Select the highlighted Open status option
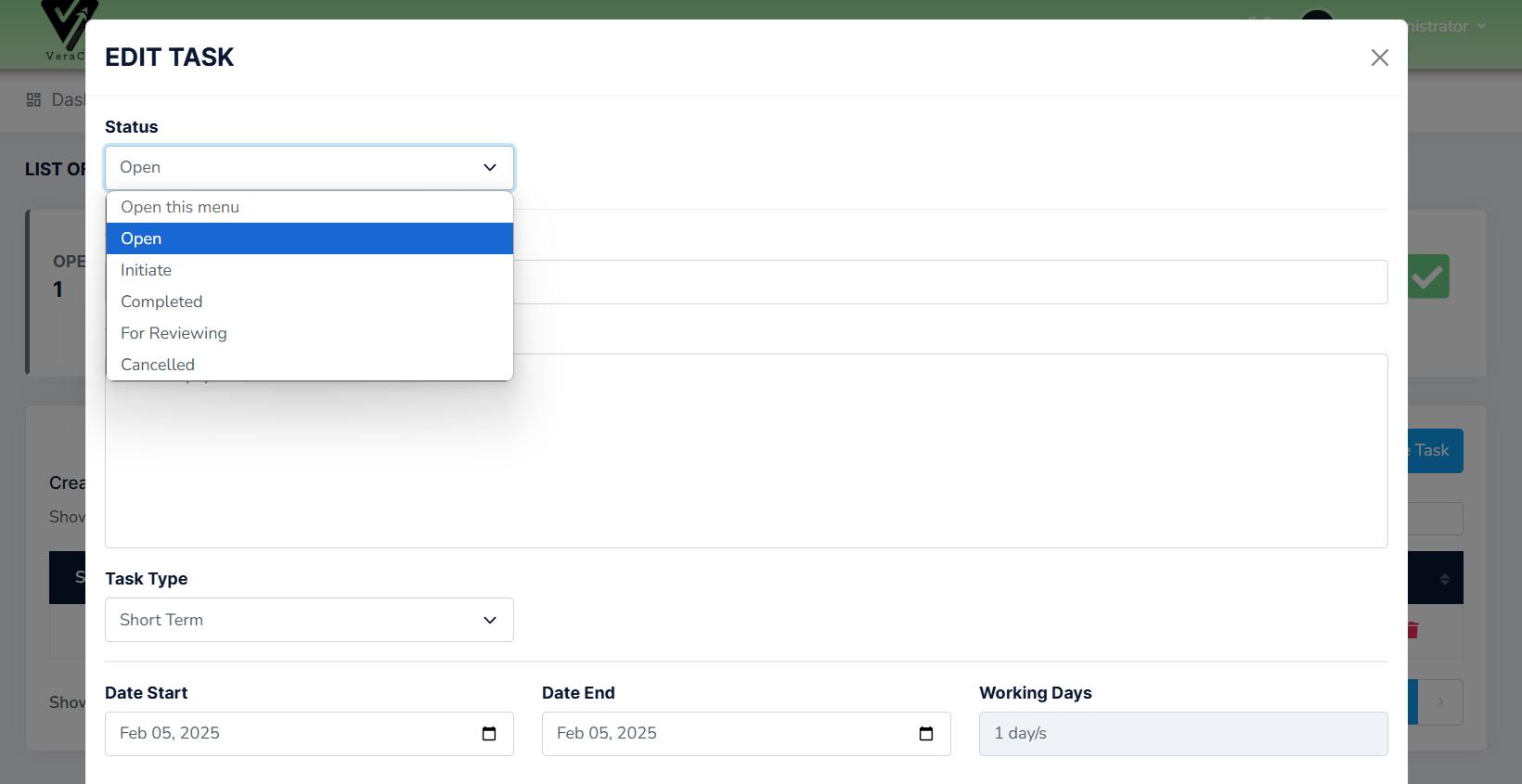Screen dimensions: 1522x784 (x=141, y=238)
